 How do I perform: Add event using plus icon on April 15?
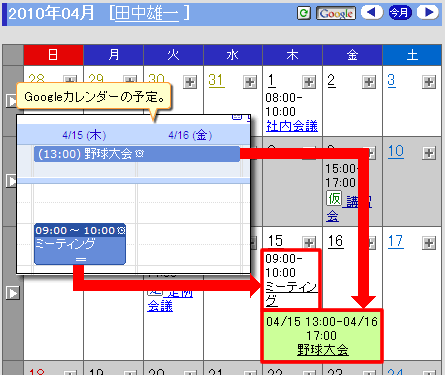309,243
